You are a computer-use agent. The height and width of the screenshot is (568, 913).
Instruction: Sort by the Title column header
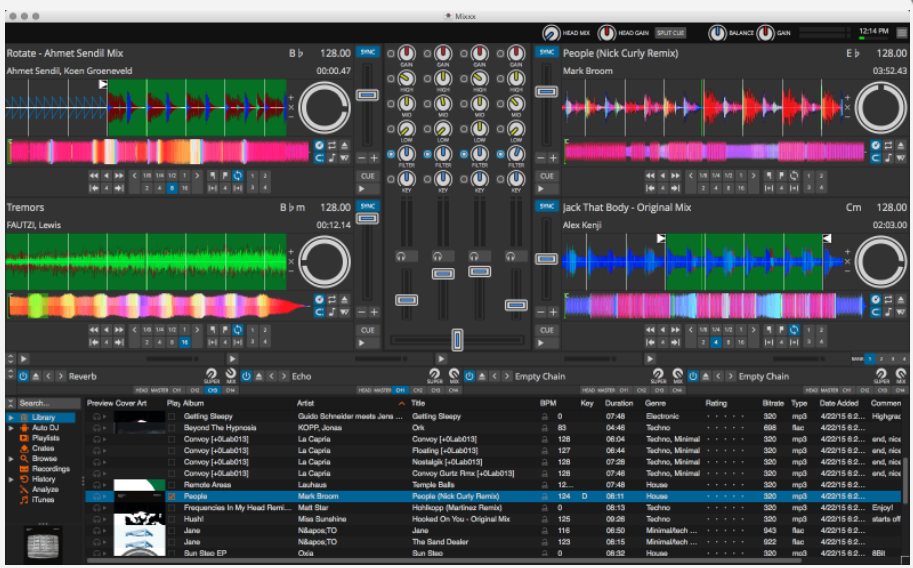coord(418,403)
